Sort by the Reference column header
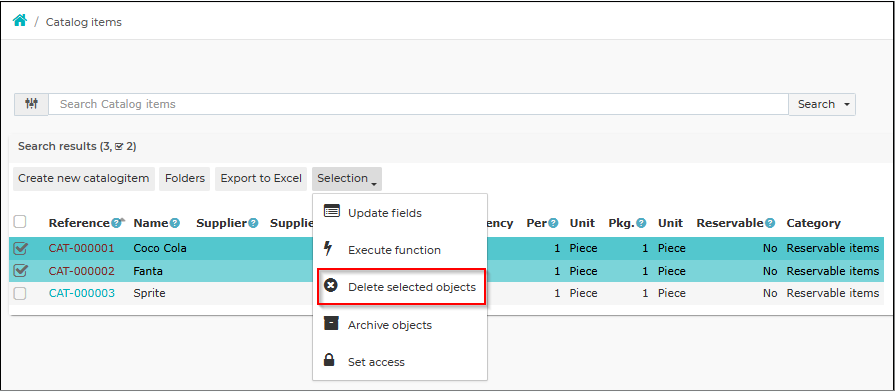Viewport: 895px width, 392px height. [x=79, y=223]
